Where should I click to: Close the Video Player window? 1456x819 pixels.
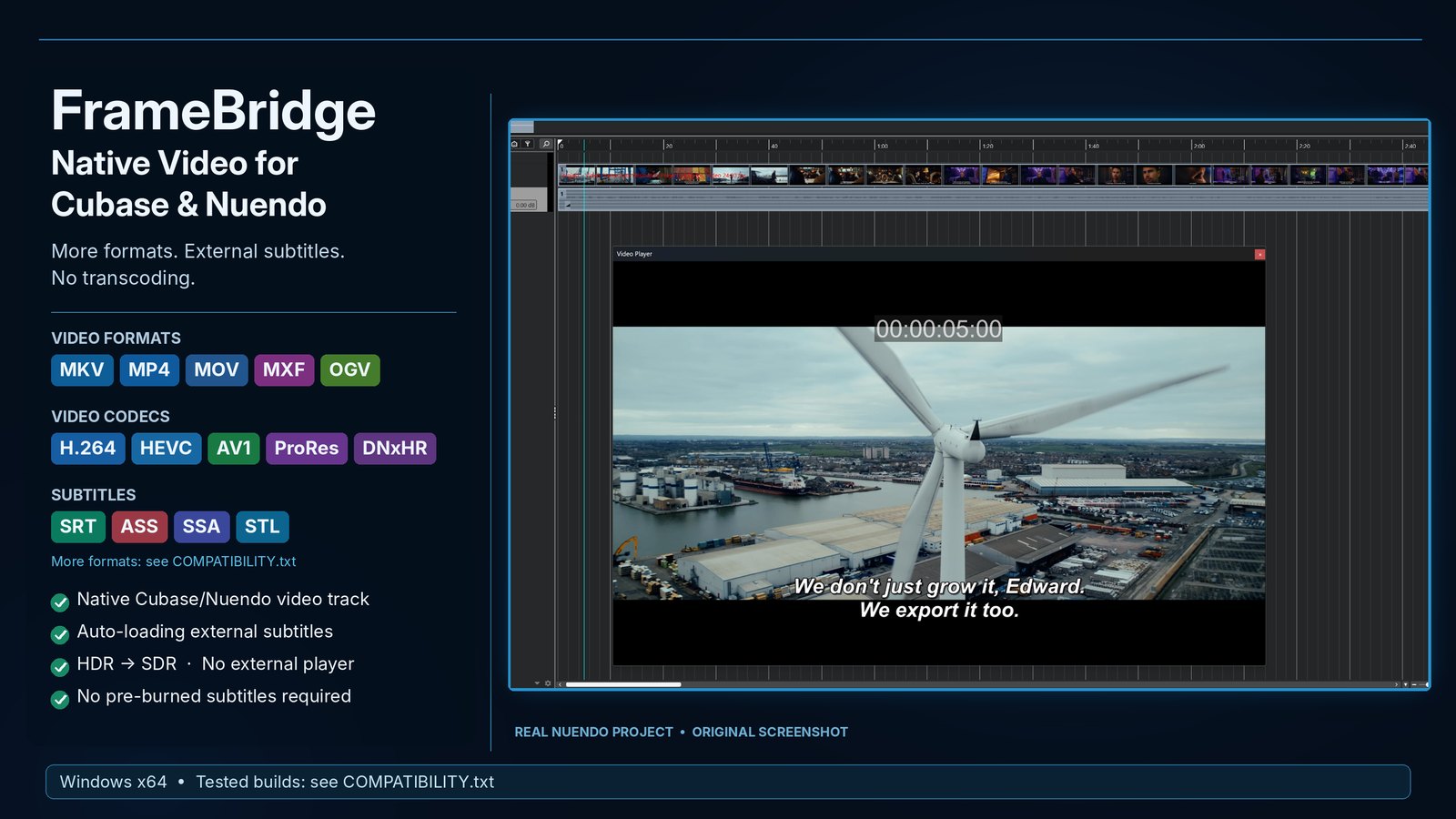[x=1259, y=254]
